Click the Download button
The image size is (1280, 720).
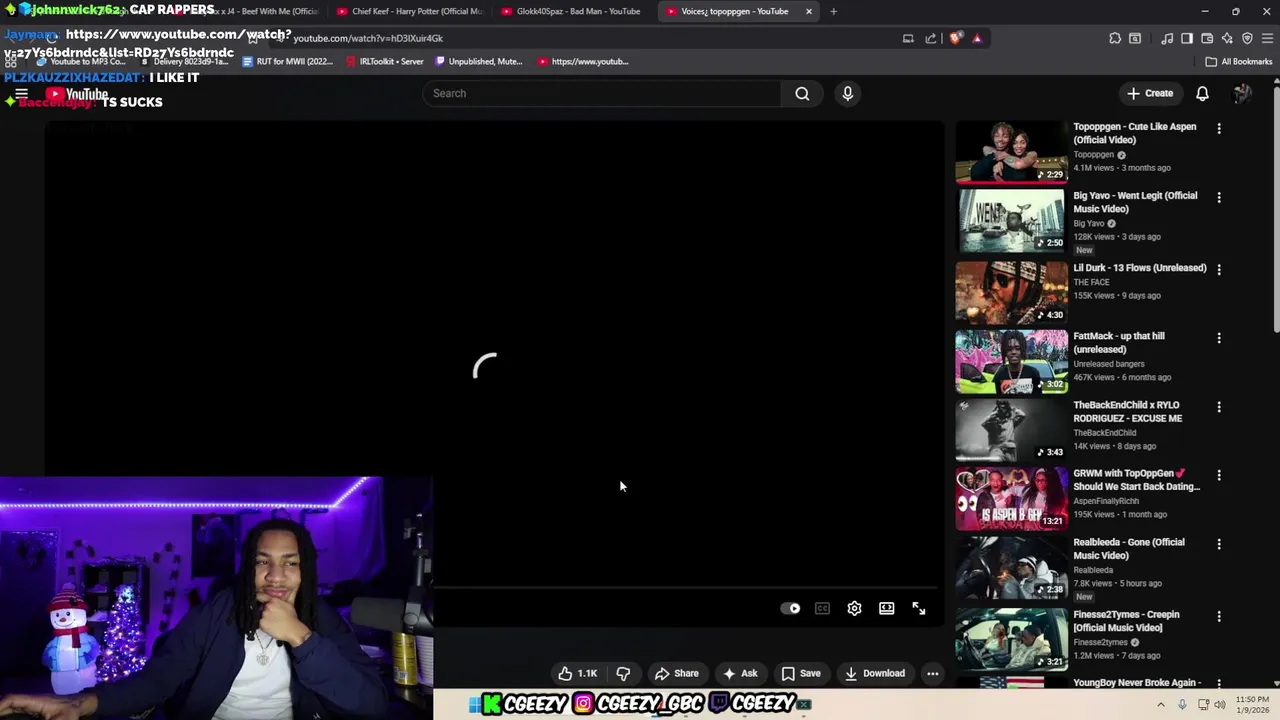875,673
